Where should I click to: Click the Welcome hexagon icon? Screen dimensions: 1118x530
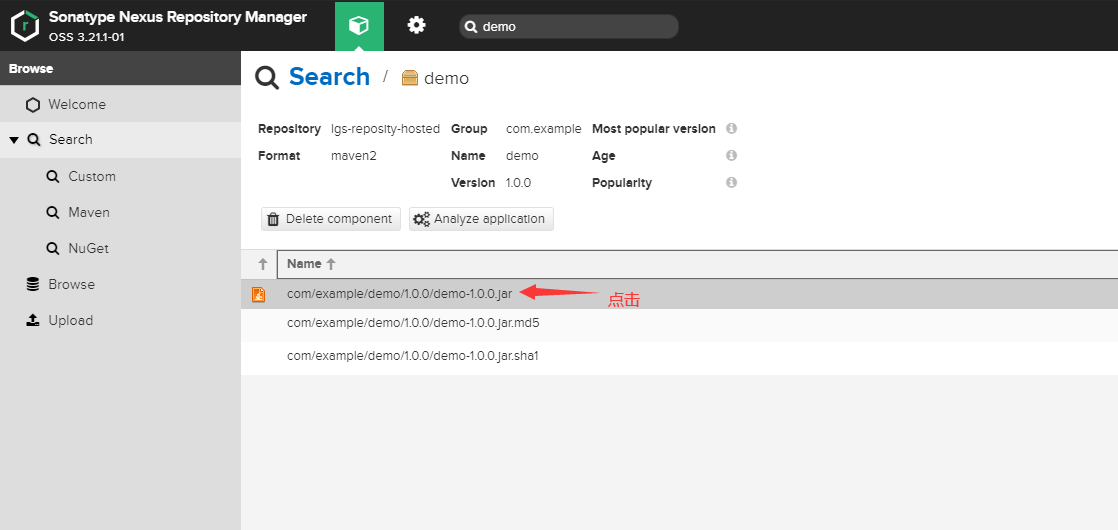[33, 105]
